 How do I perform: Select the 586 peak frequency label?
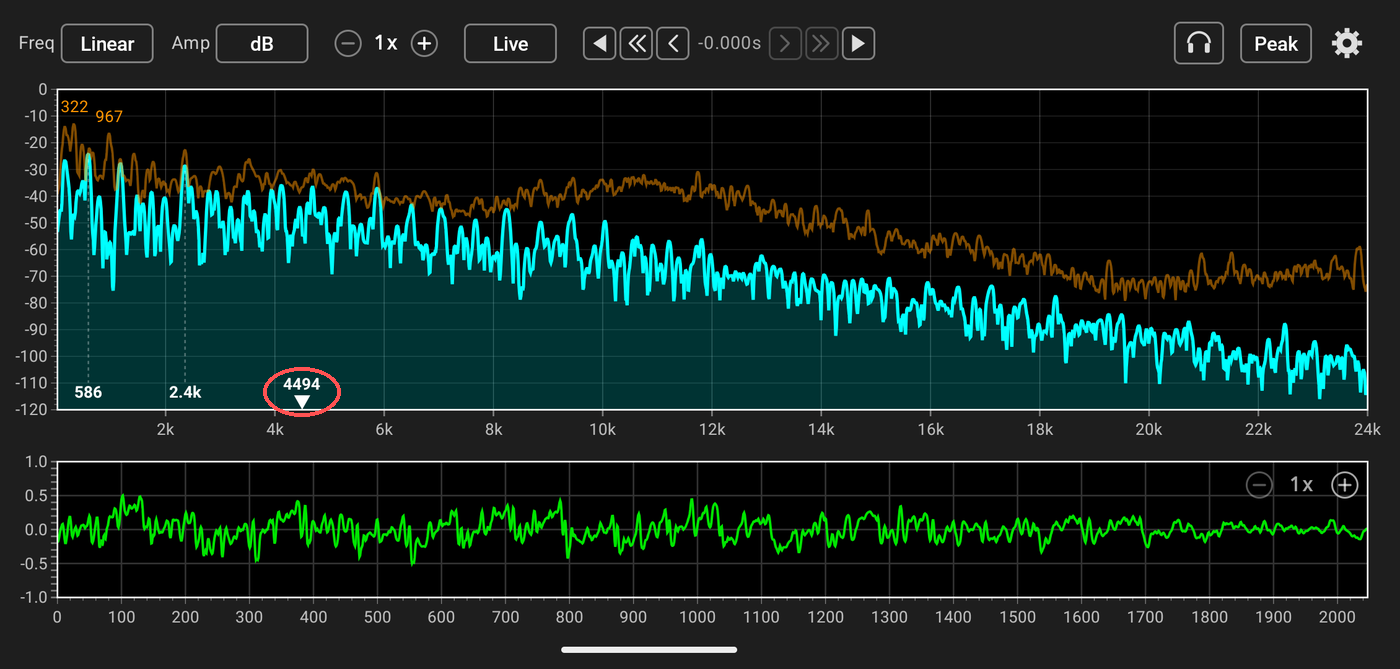[88, 392]
